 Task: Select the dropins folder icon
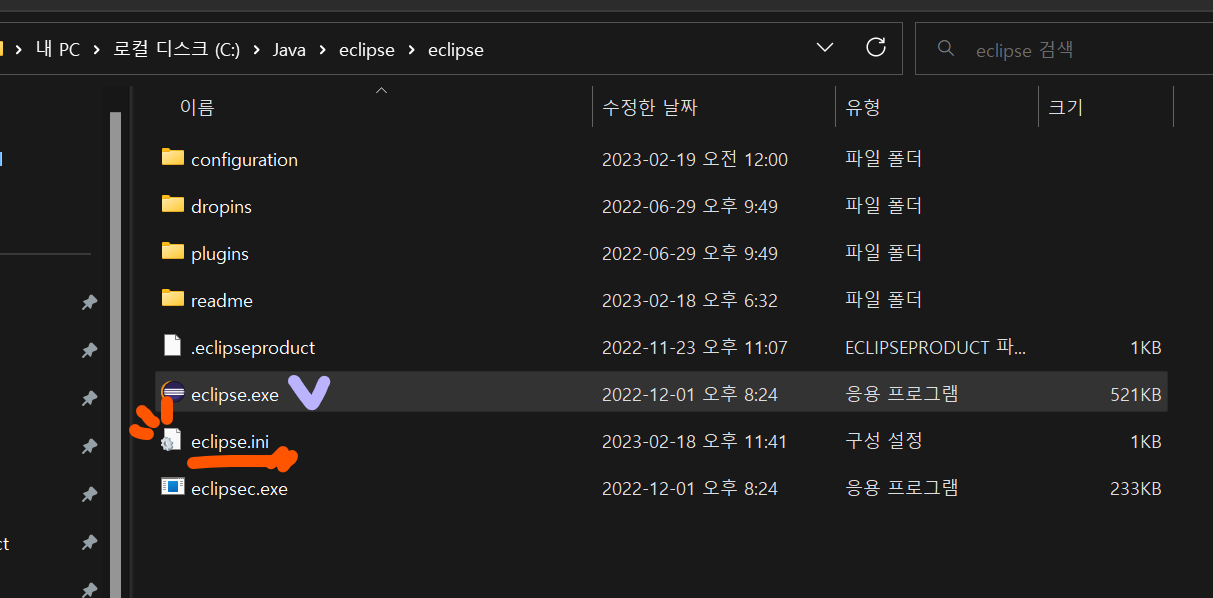[173, 205]
